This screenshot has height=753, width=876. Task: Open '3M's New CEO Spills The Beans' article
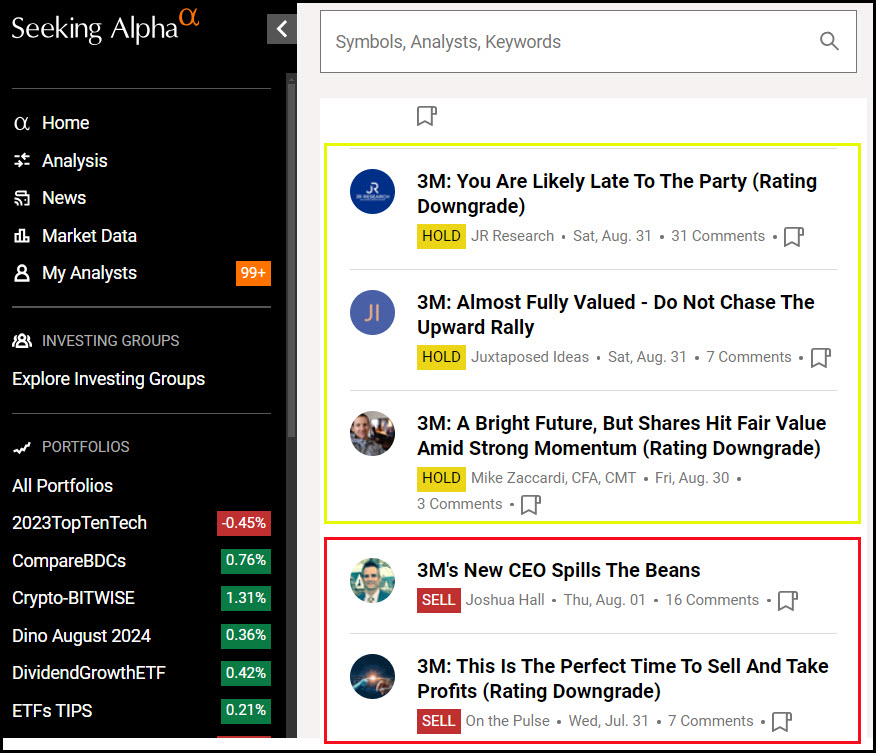click(x=558, y=570)
